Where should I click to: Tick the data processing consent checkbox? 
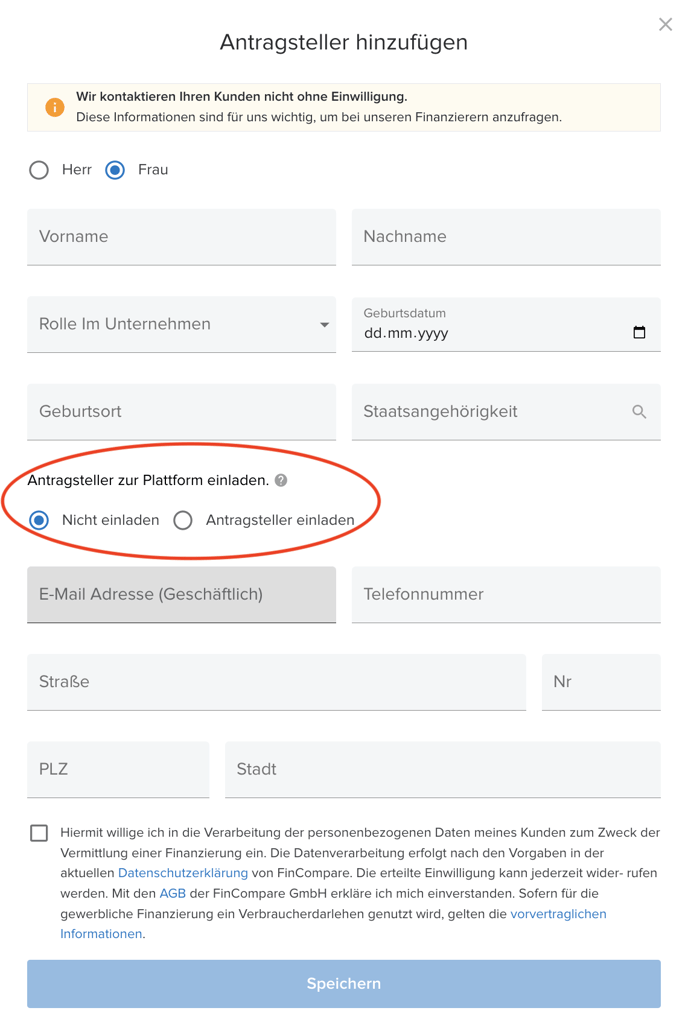(39, 833)
